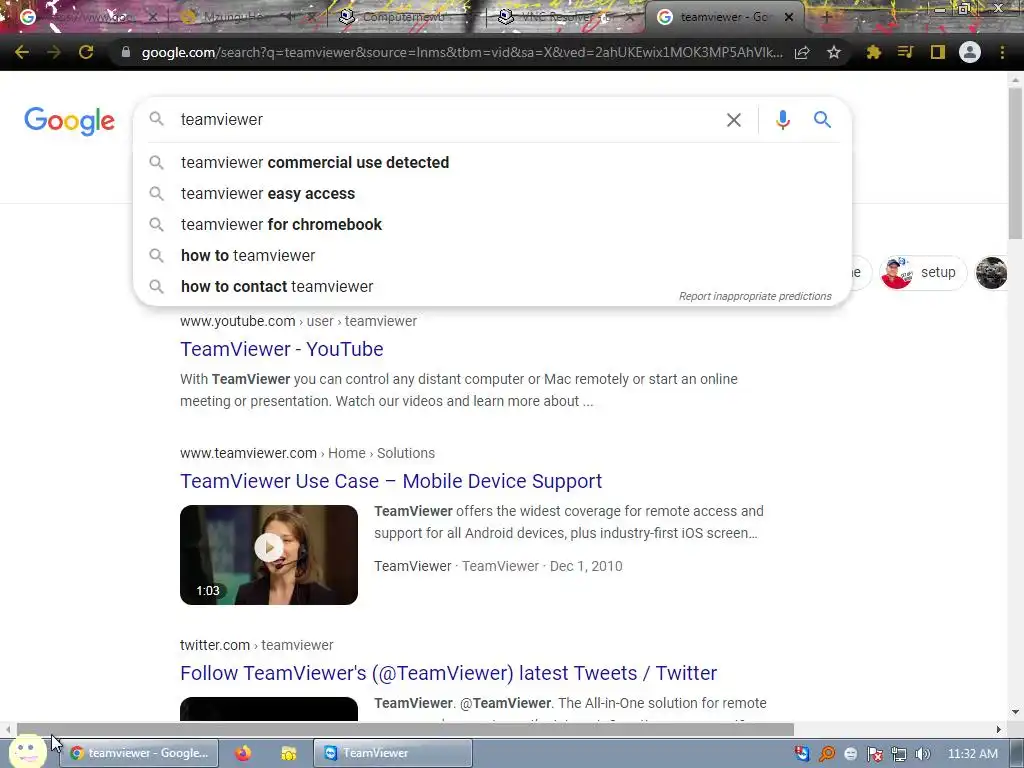Click the scroll down arrow
This screenshot has height=768, width=1024.
[1016, 712]
